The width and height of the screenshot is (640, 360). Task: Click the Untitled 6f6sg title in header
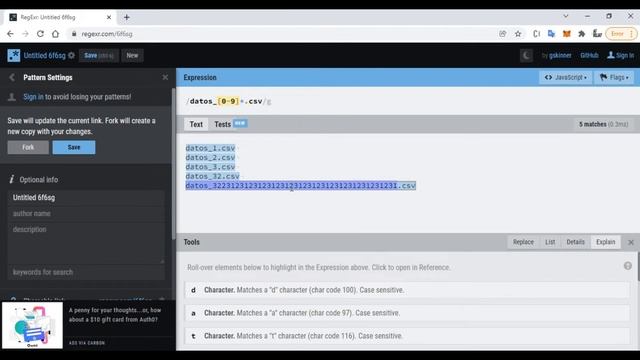[44, 56]
